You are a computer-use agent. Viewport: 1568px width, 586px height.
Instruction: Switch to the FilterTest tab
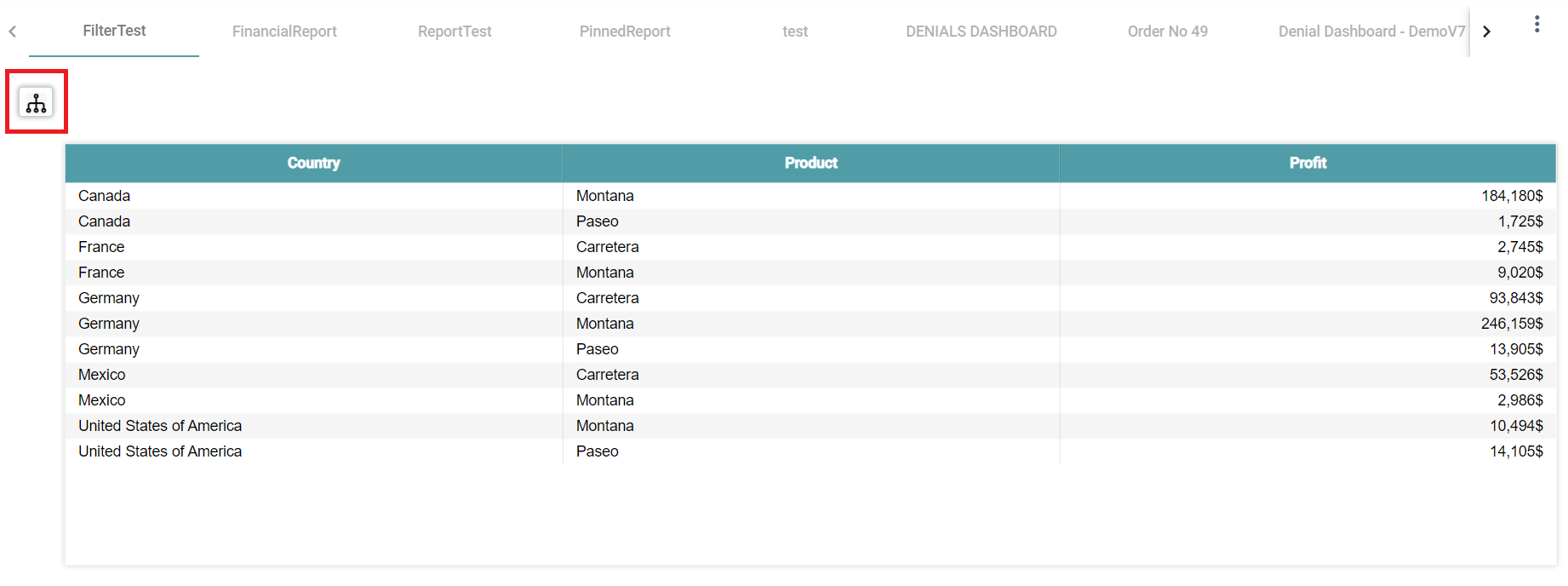click(x=114, y=31)
